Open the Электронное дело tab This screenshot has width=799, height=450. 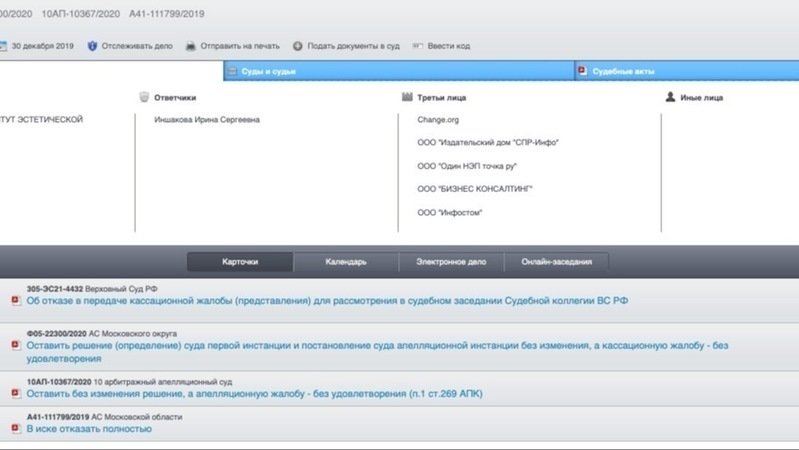click(x=450, y=262)
